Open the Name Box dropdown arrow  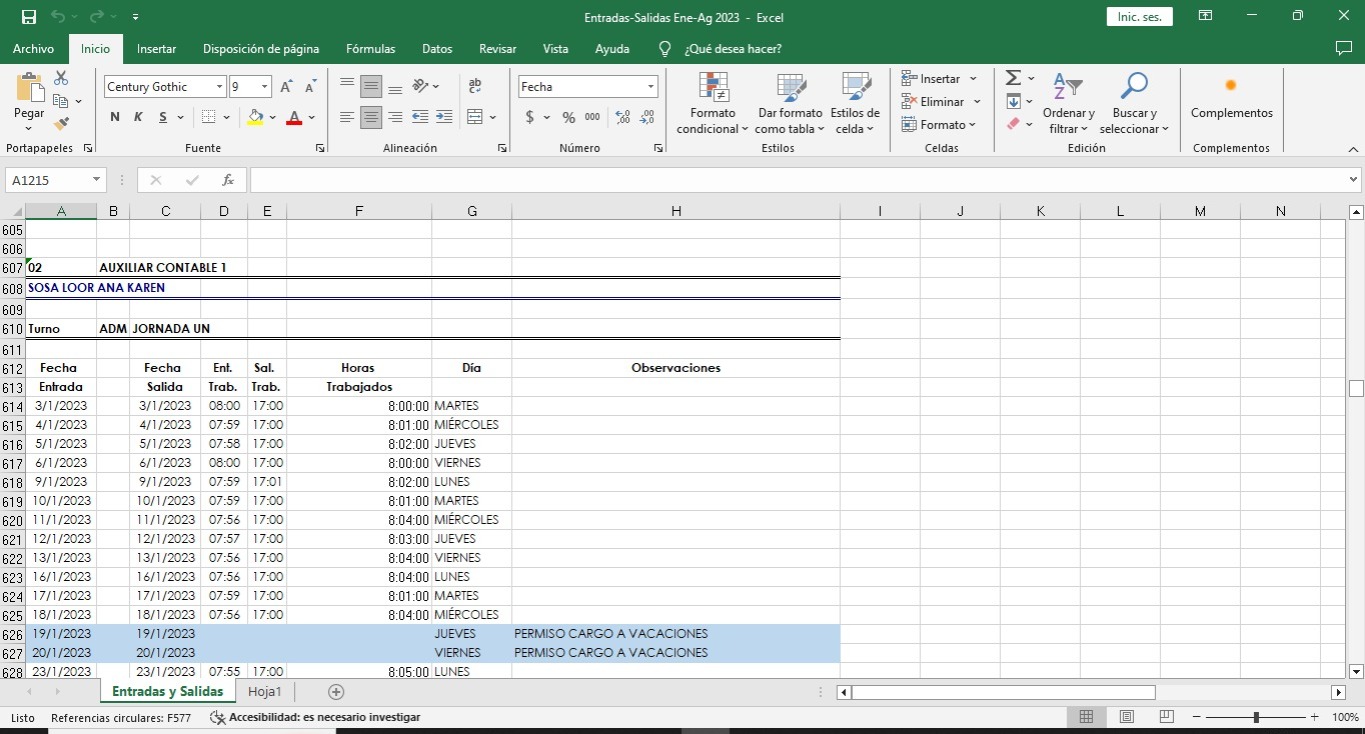pos(97,180)
